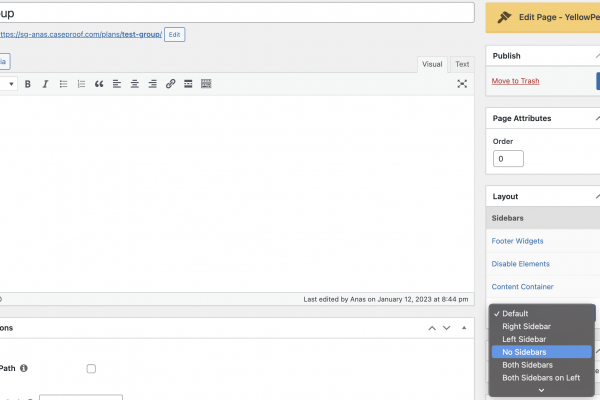Check the Path checkbox
The width and height of the screenshot is (600, 400).
91,369
